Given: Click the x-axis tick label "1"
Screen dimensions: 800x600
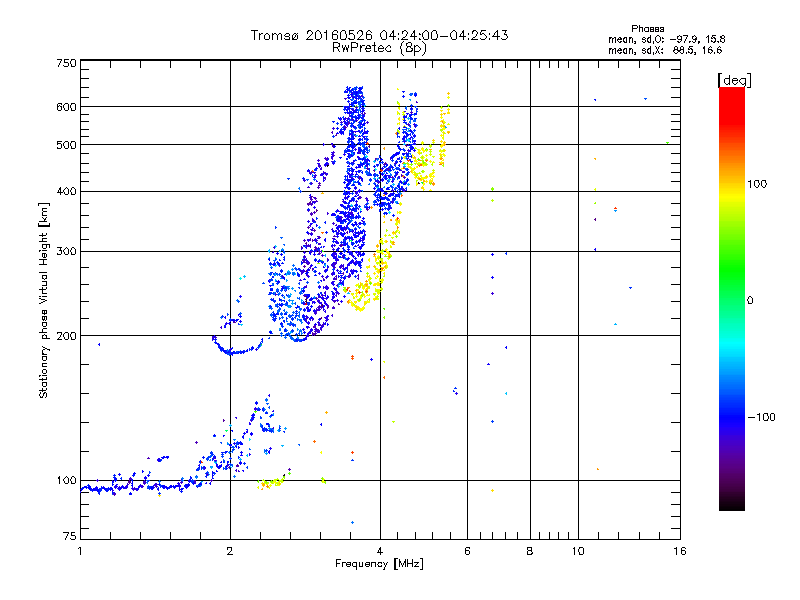Looking at the screenshot, I should (80, 551).
